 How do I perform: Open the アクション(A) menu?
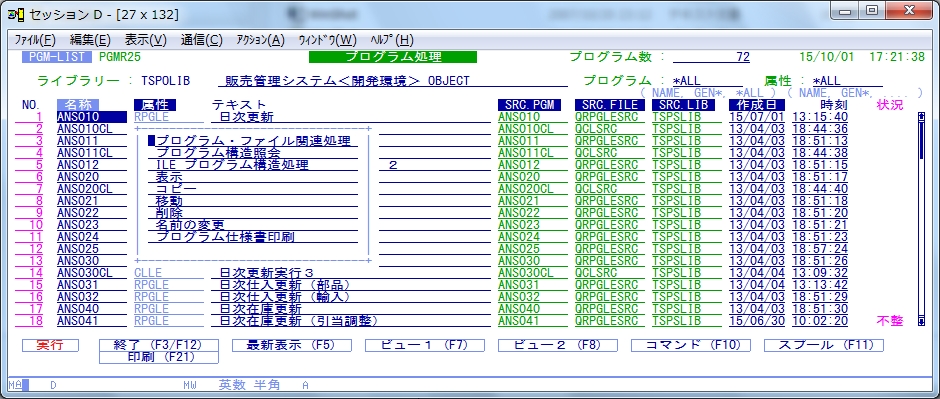tap(261, 40)
